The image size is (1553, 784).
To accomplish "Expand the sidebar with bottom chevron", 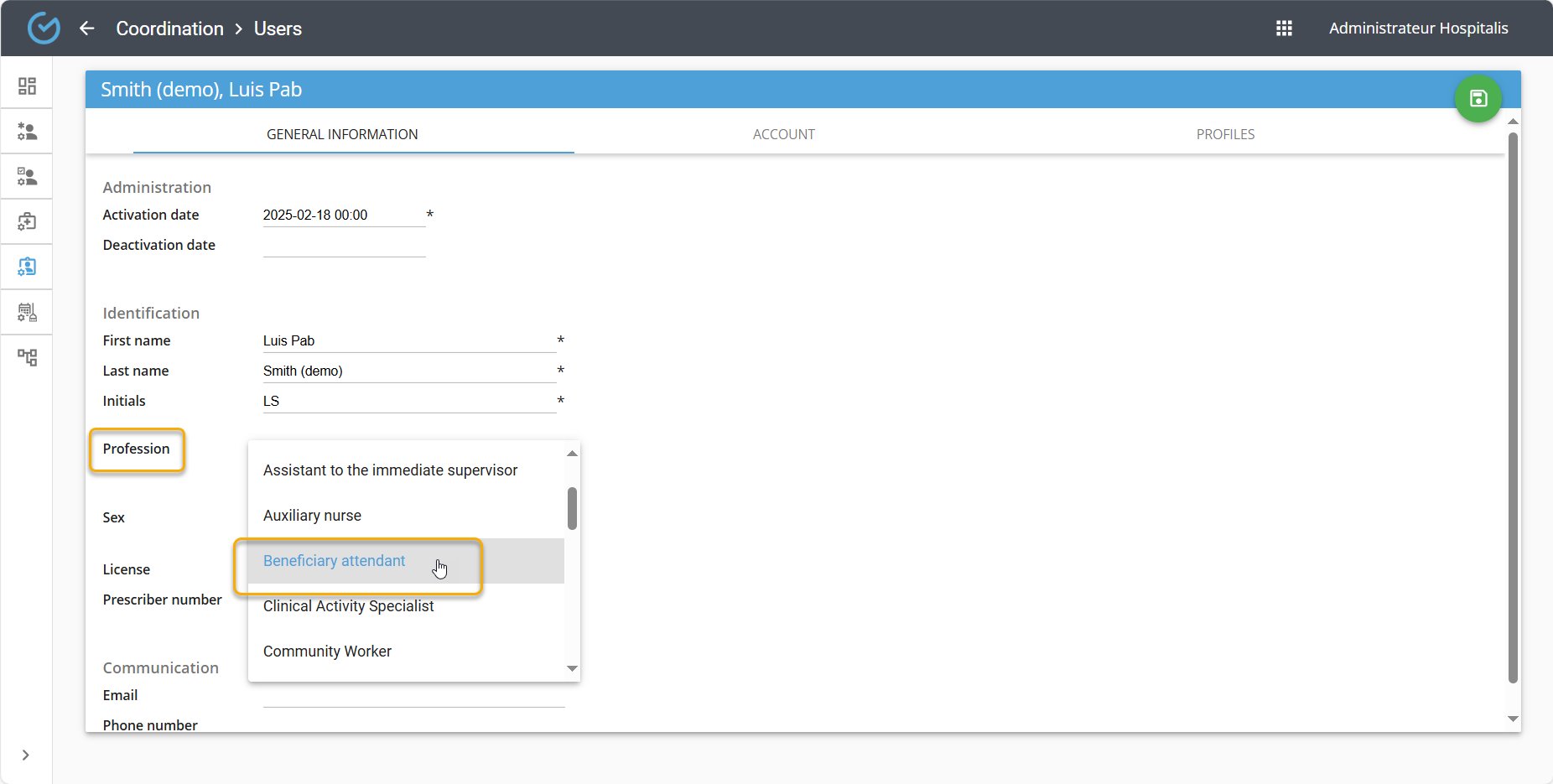I will pos(26,755).
